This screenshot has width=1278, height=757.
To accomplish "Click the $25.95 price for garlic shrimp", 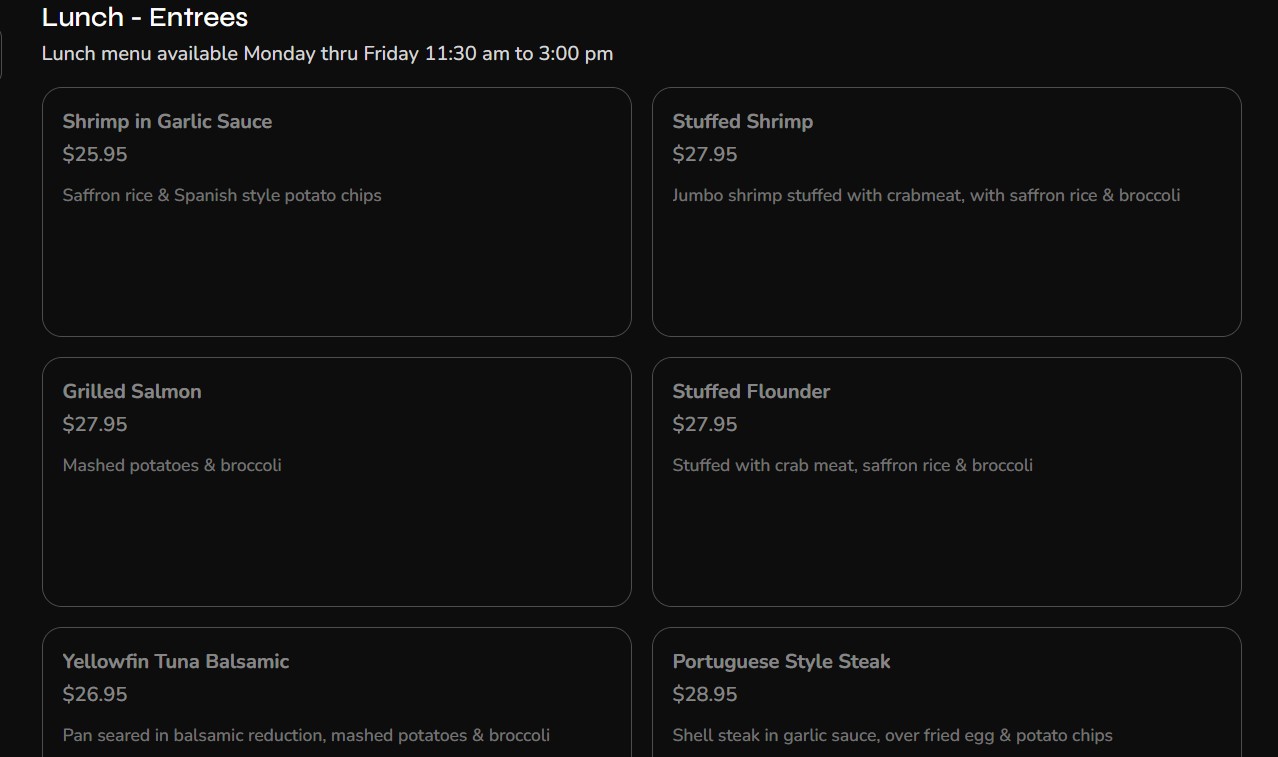I will [95, 154].
